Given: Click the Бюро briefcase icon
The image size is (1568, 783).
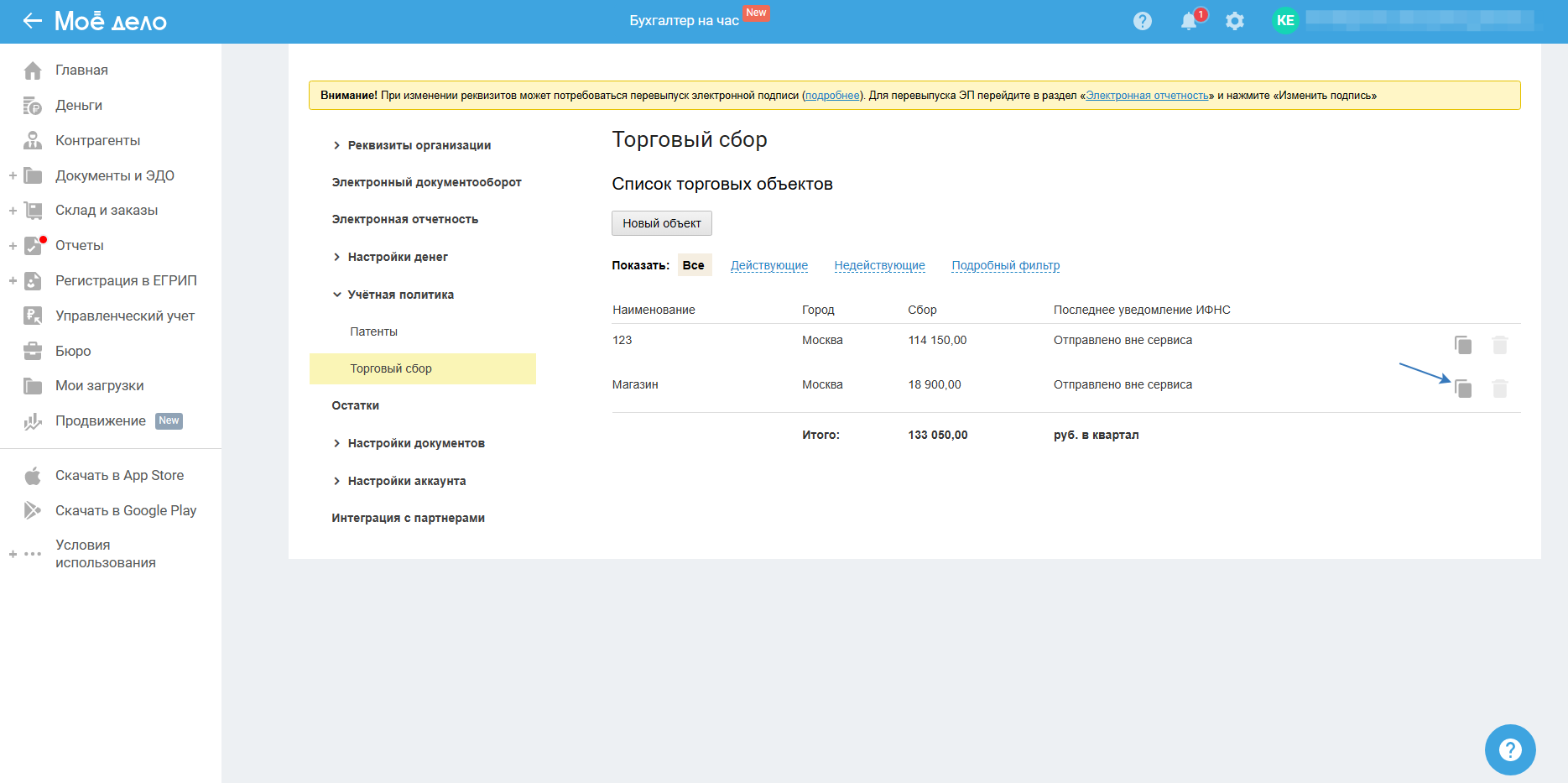Looking at the screenshot, I should click(33, 351).
